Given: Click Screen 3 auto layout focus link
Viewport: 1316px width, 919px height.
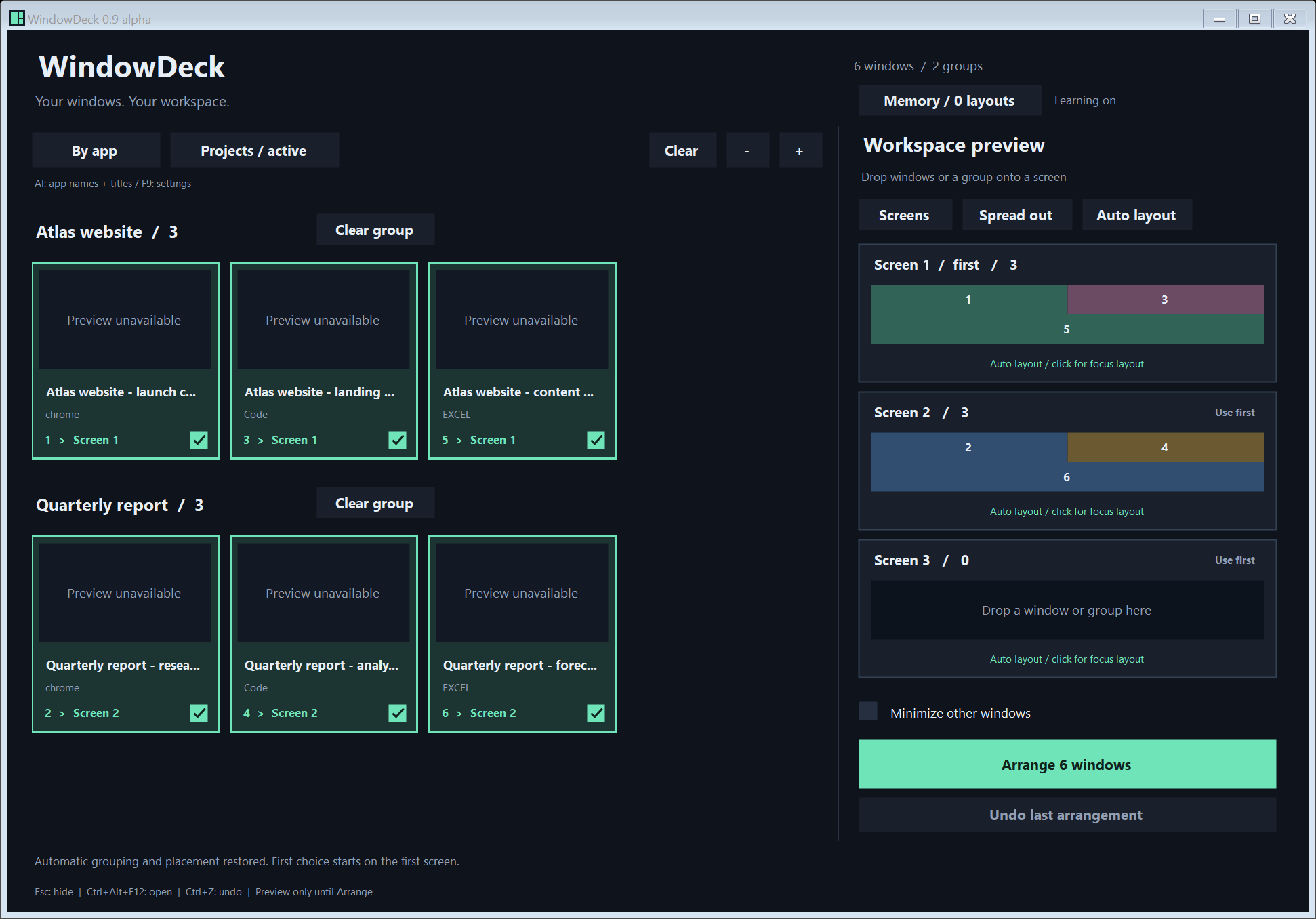Looking at the screenshot, I should (x=1067, y=659).
